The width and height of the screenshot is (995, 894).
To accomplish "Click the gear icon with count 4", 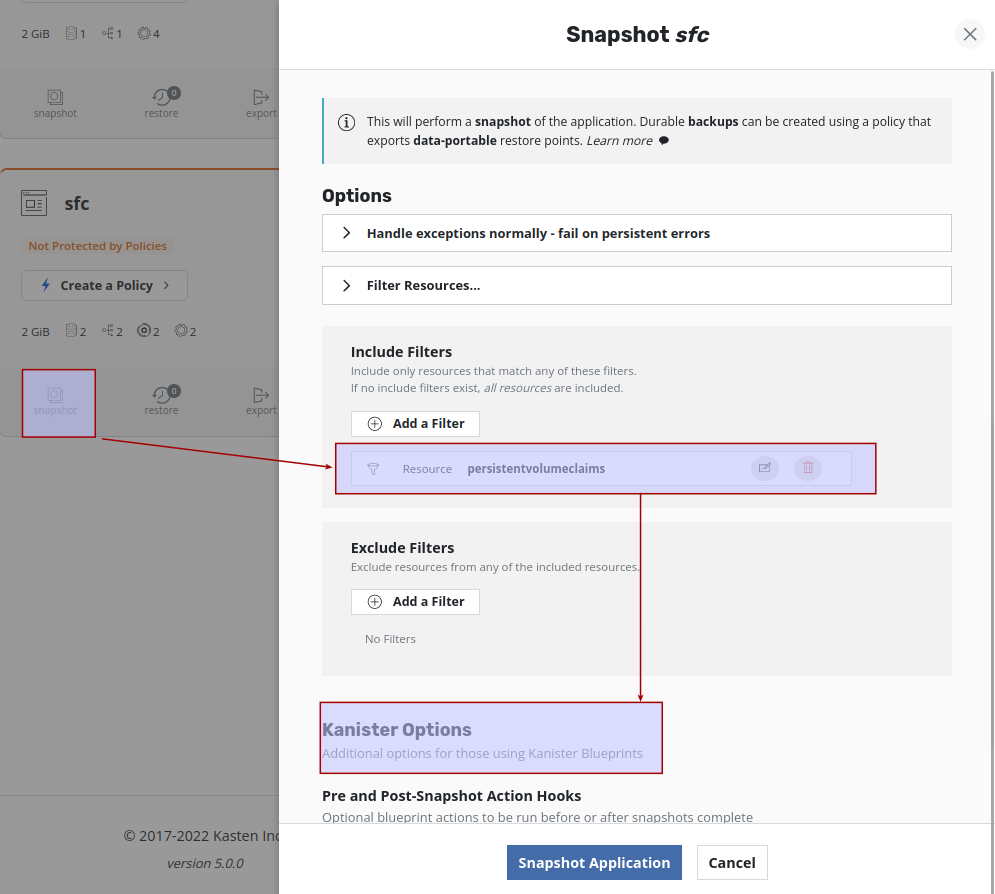I will [x=144, y=33].
